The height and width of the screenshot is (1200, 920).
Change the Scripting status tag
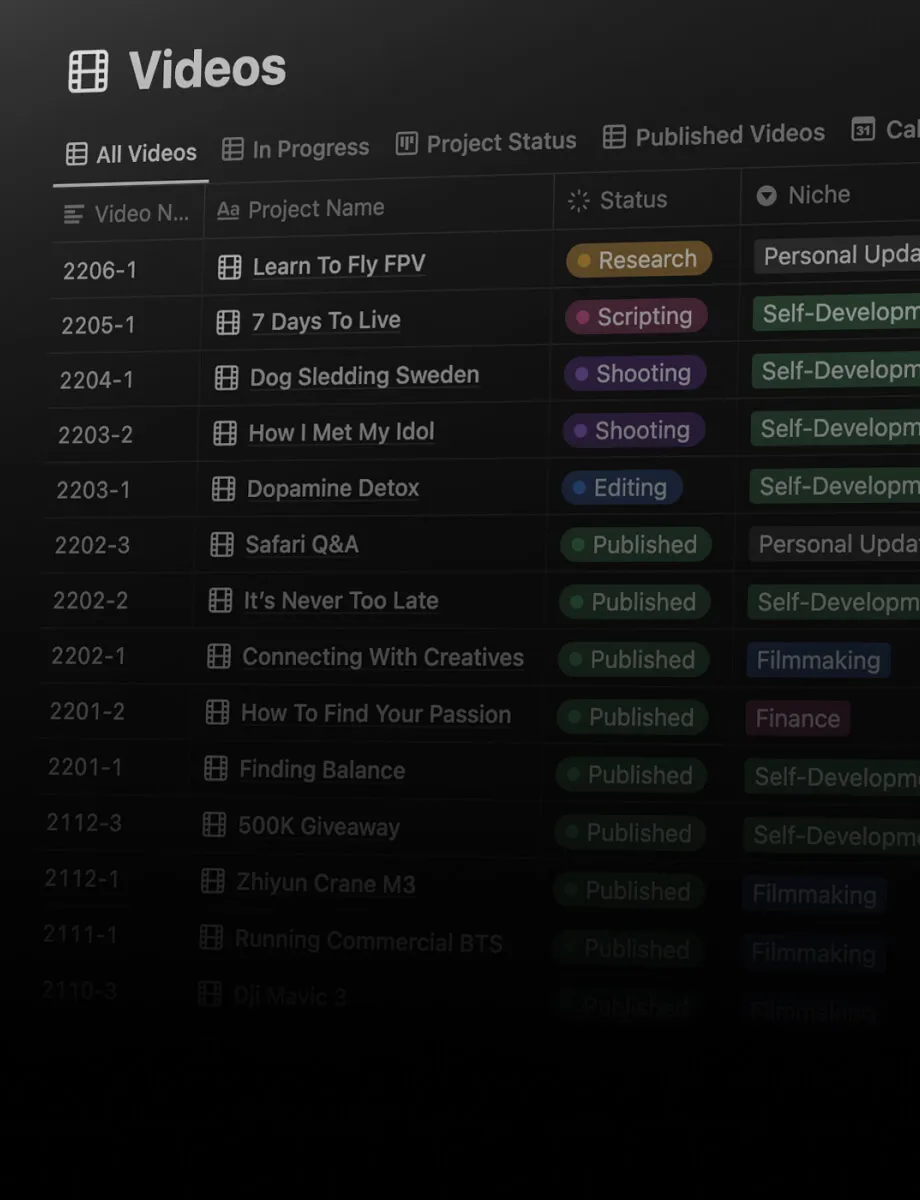pos(636,317)
